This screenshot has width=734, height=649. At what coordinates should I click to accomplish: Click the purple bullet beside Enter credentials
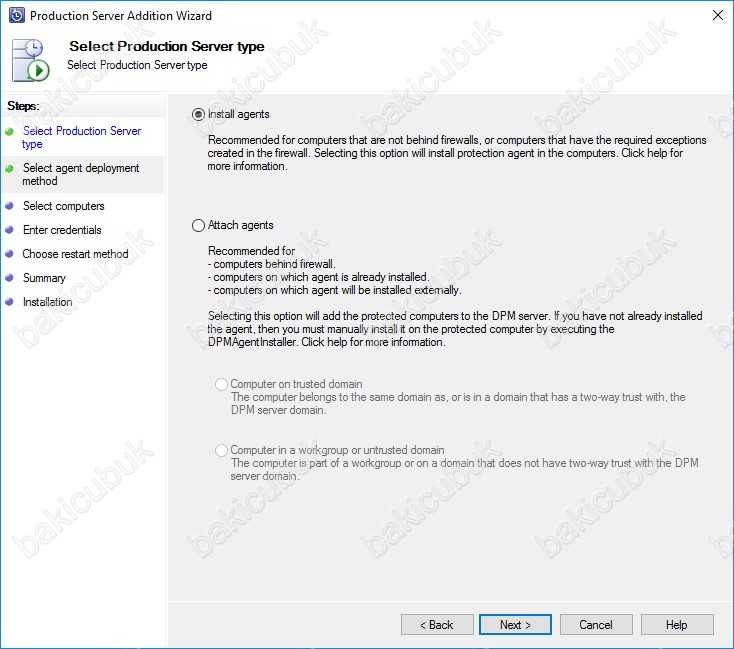coord(9,229)
